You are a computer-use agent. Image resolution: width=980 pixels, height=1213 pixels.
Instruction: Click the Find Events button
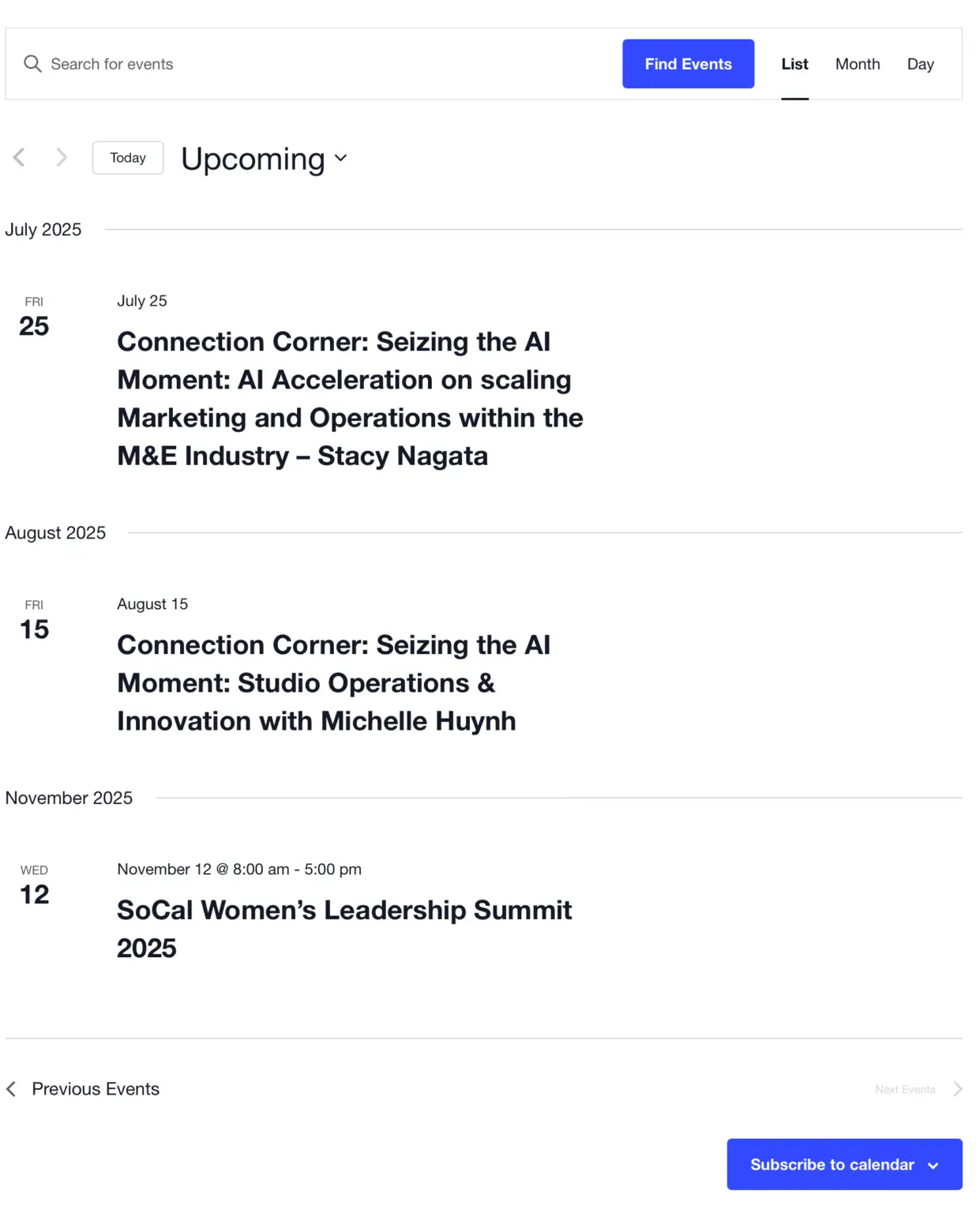click(x=688, y=64)
